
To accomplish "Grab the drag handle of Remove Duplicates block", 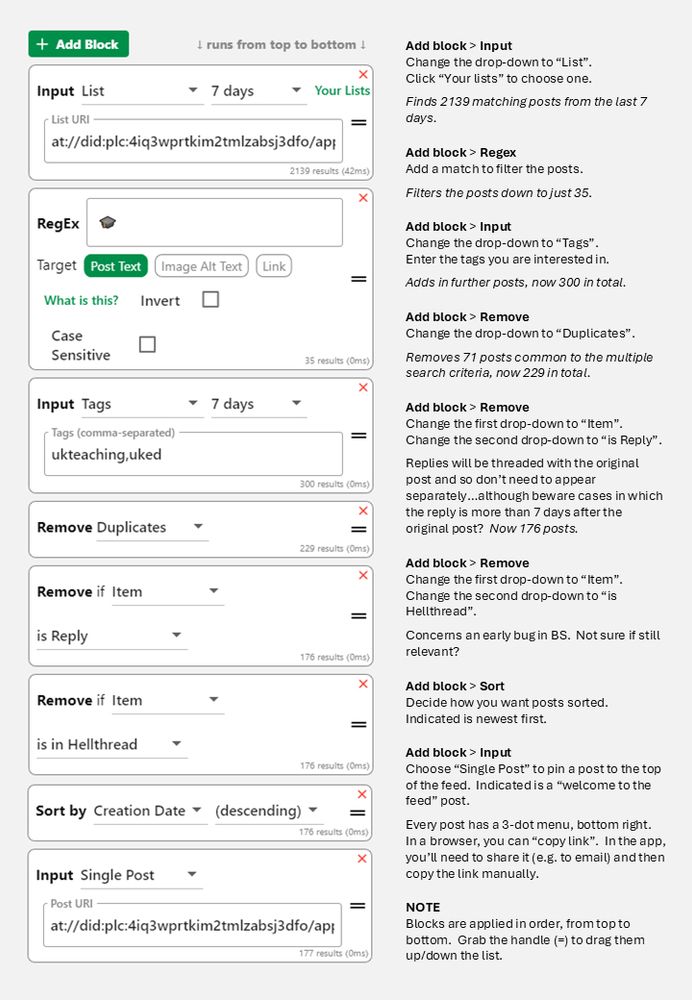I will (x=359, y=529).
